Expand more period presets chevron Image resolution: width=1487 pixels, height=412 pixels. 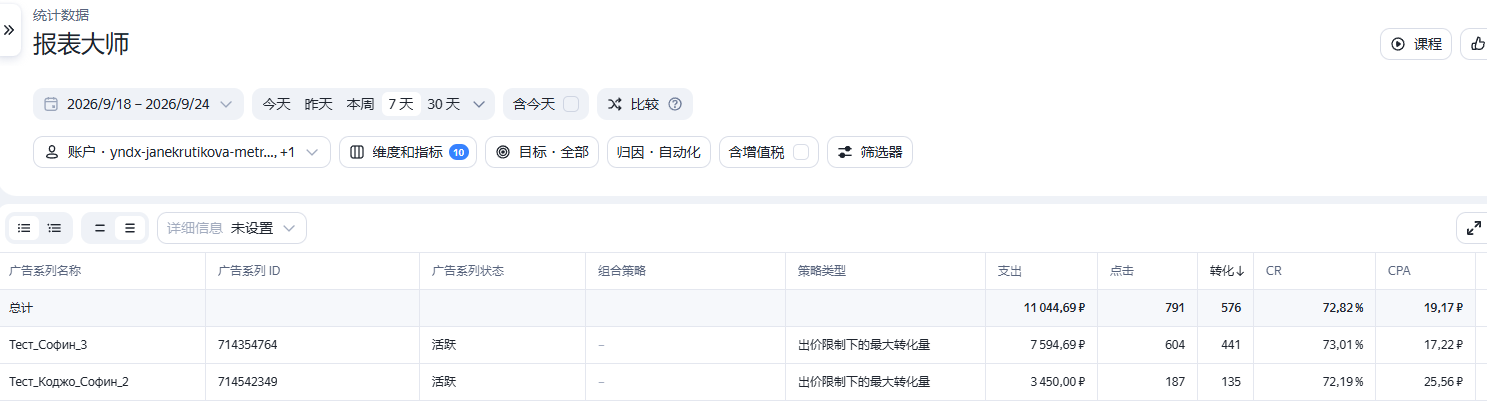479,104
